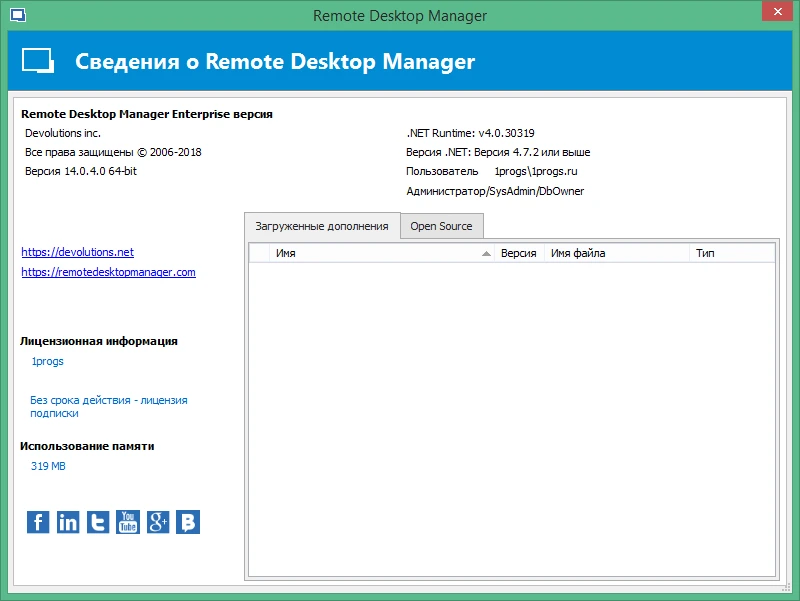800x601 pixels.
Task: Click the 319 MB memory value
Action: pyautogui.click(x=48, y=466)
